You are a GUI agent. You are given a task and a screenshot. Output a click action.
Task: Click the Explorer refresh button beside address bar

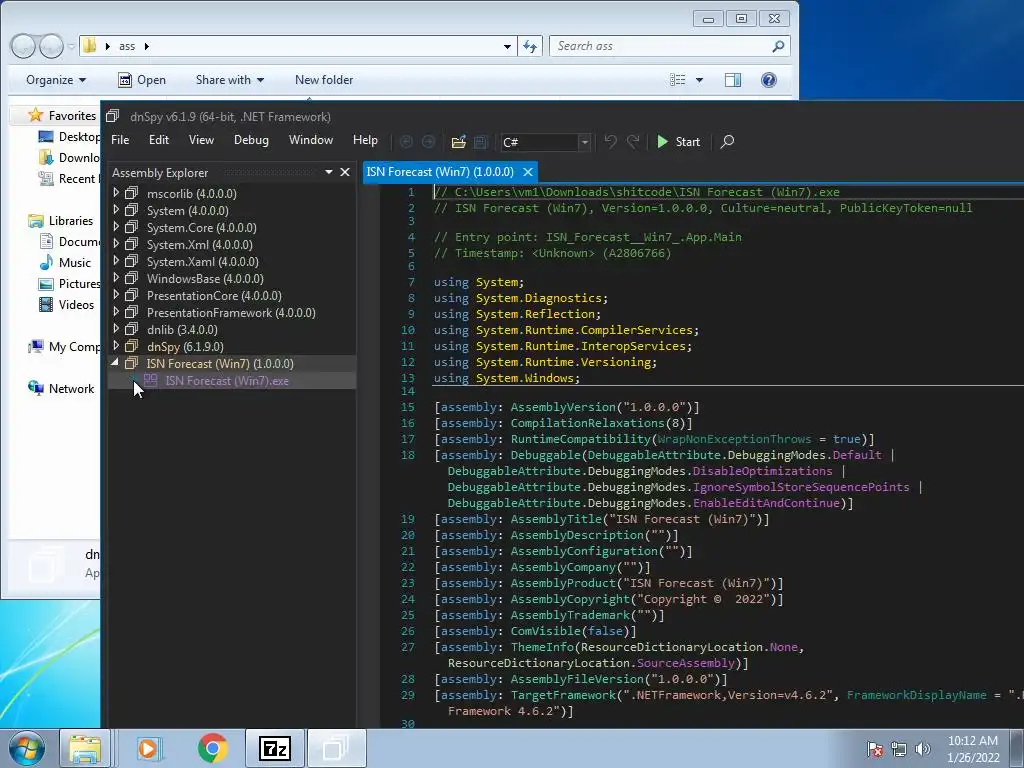(x=530, y=46)
